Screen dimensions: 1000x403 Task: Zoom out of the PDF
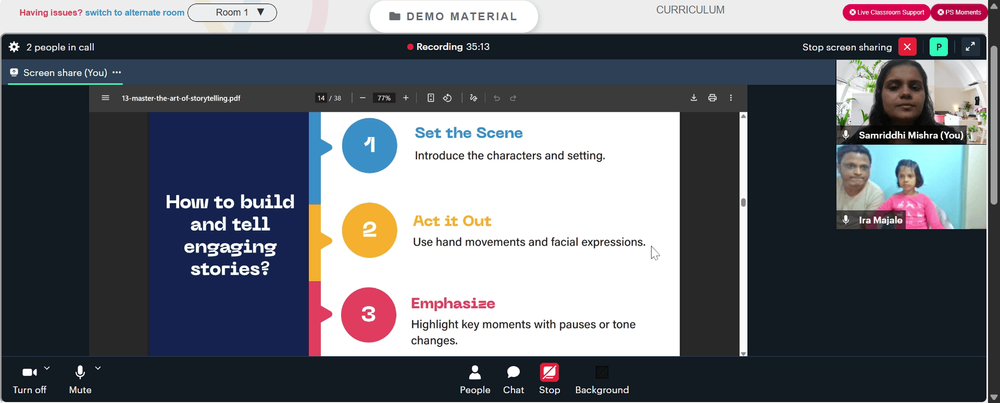[x=362, y=98]
